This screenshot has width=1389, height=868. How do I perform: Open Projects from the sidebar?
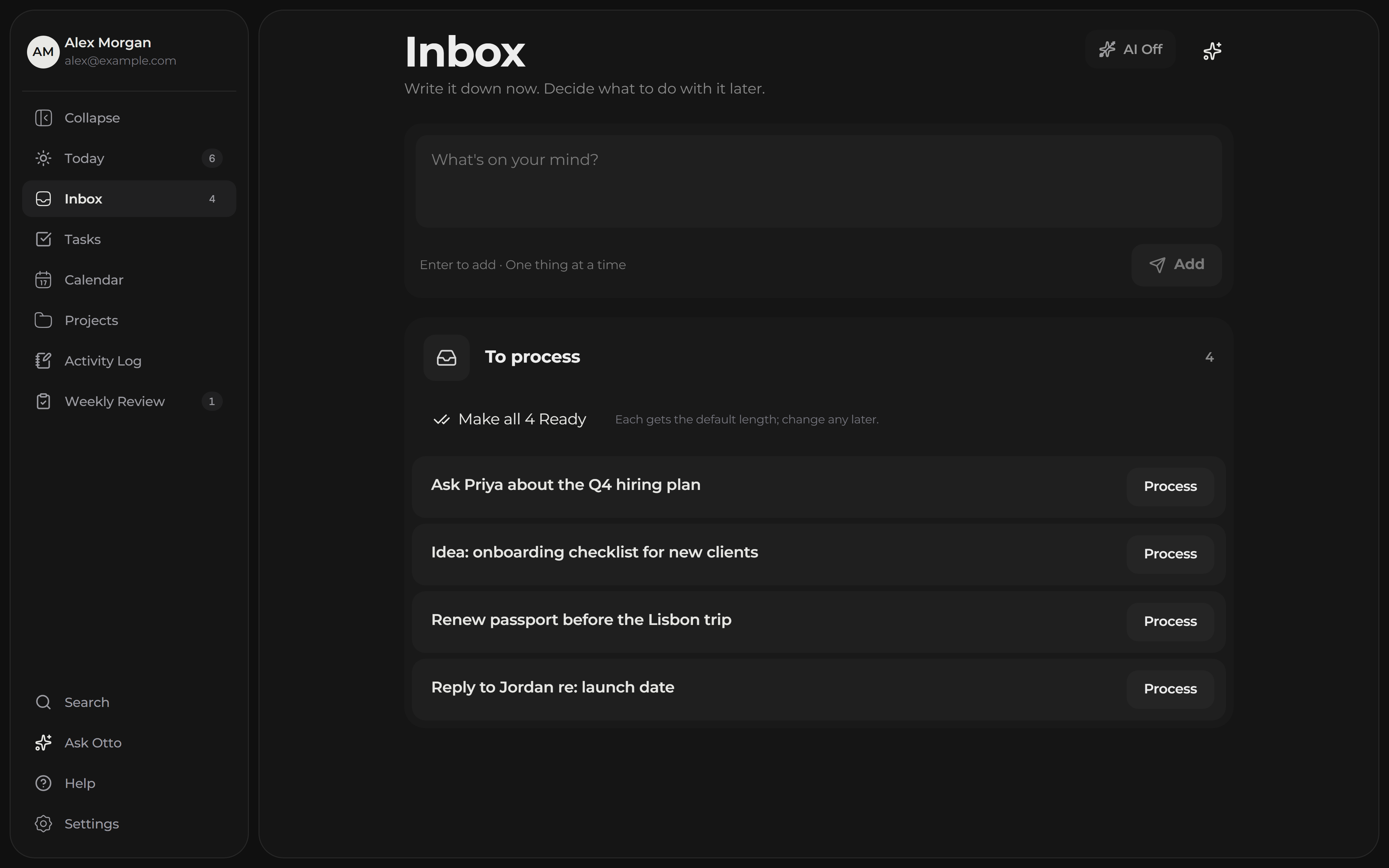tap(129, 320)
